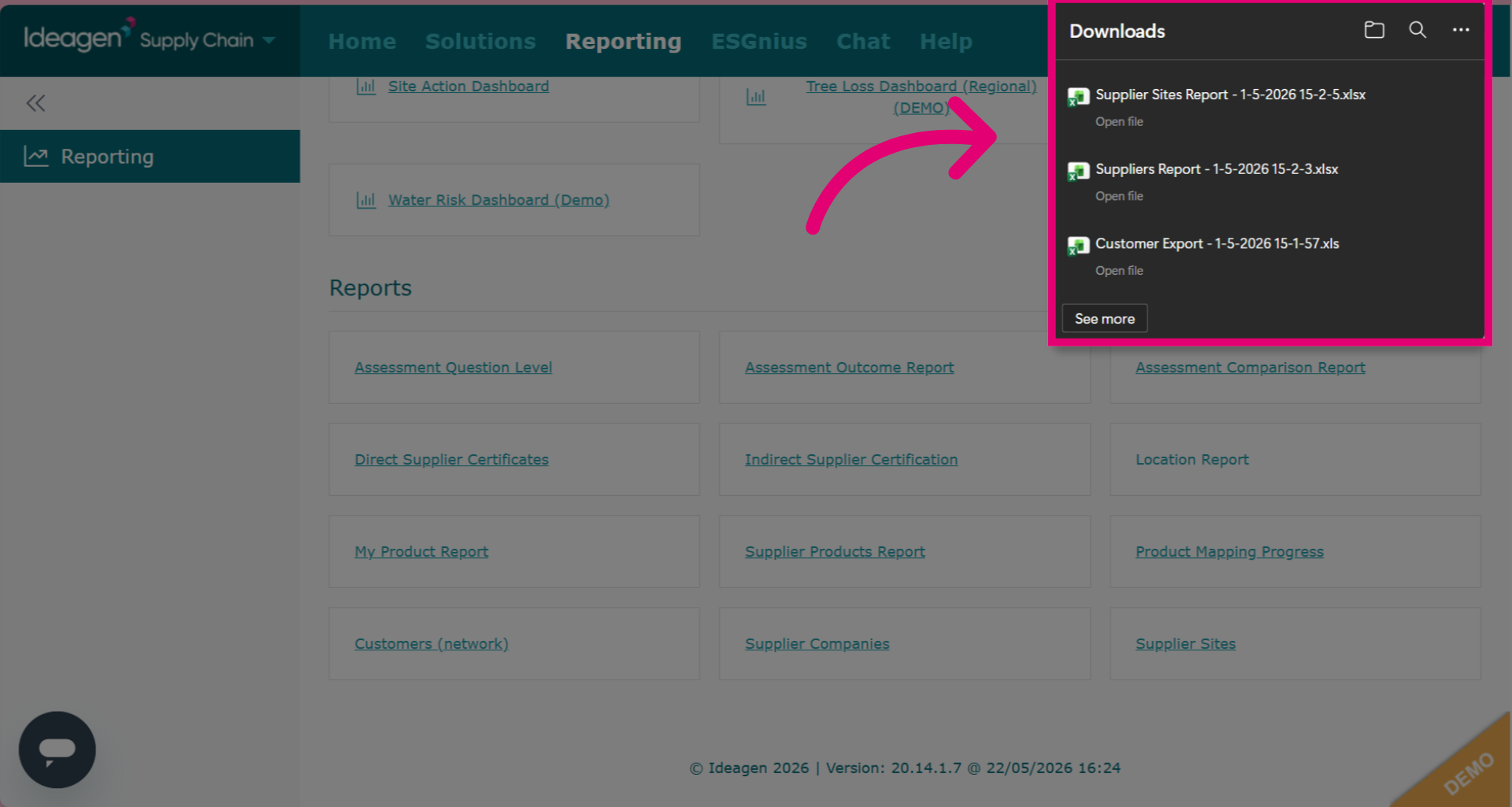Open the Downloads more options ellipsis
Image resolution: width=1512 pixels, height=807 pixels.
click(1461, 30)
